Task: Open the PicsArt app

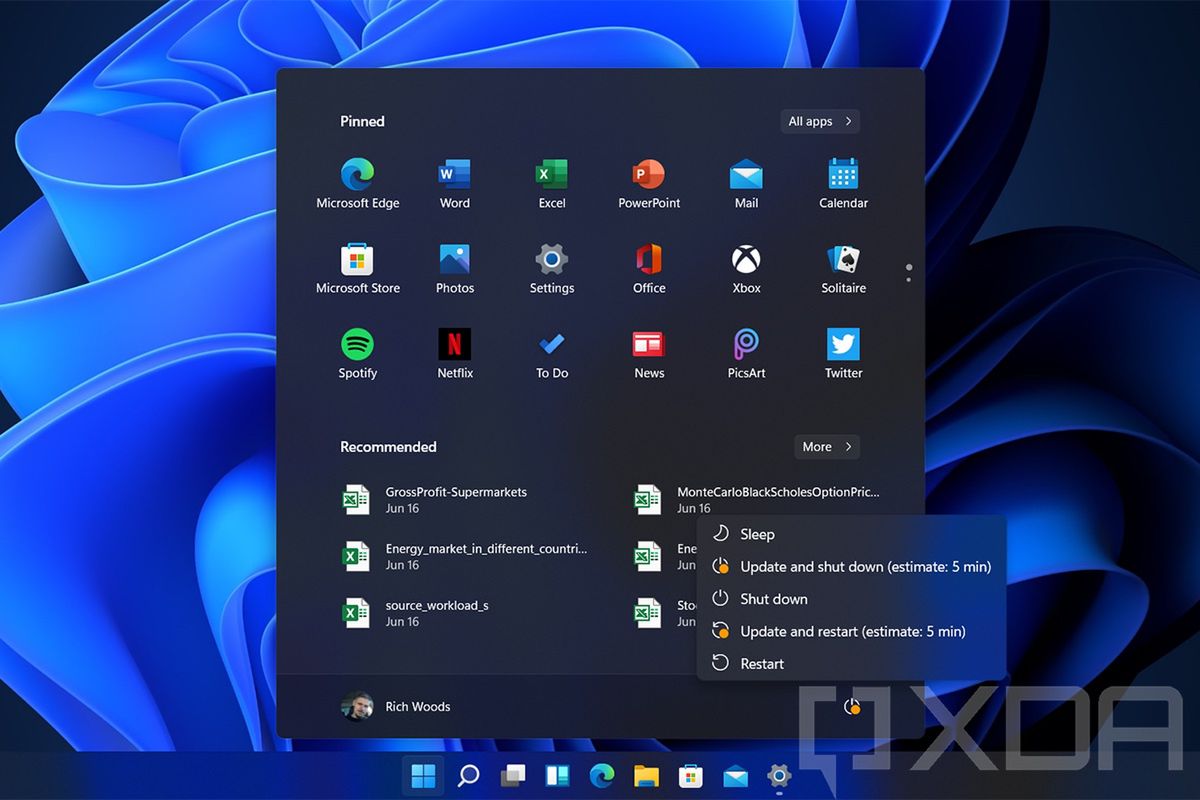Action: pyautogui.click(x=745, y=345)
